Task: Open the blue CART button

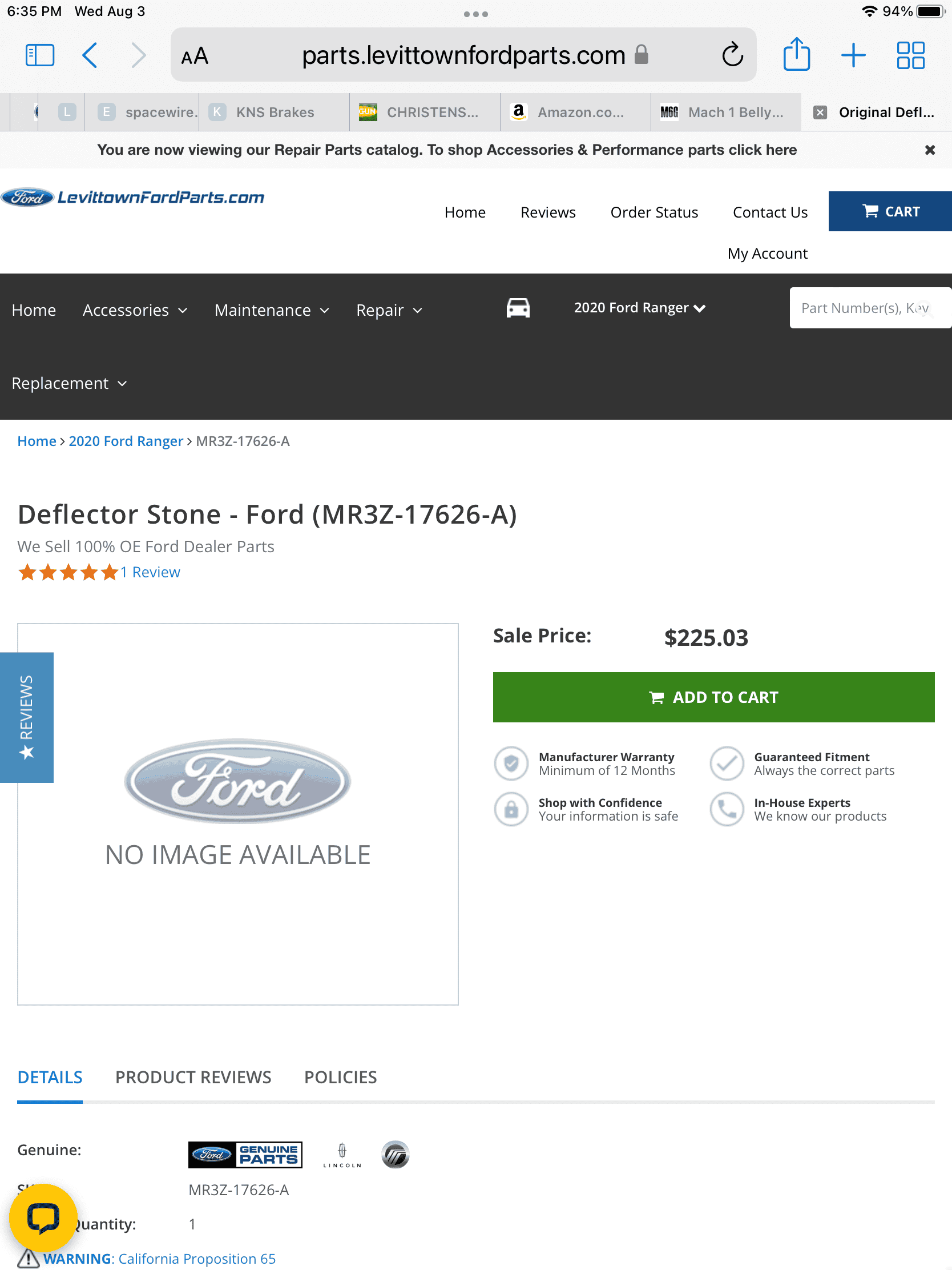Action: [890, 211]
